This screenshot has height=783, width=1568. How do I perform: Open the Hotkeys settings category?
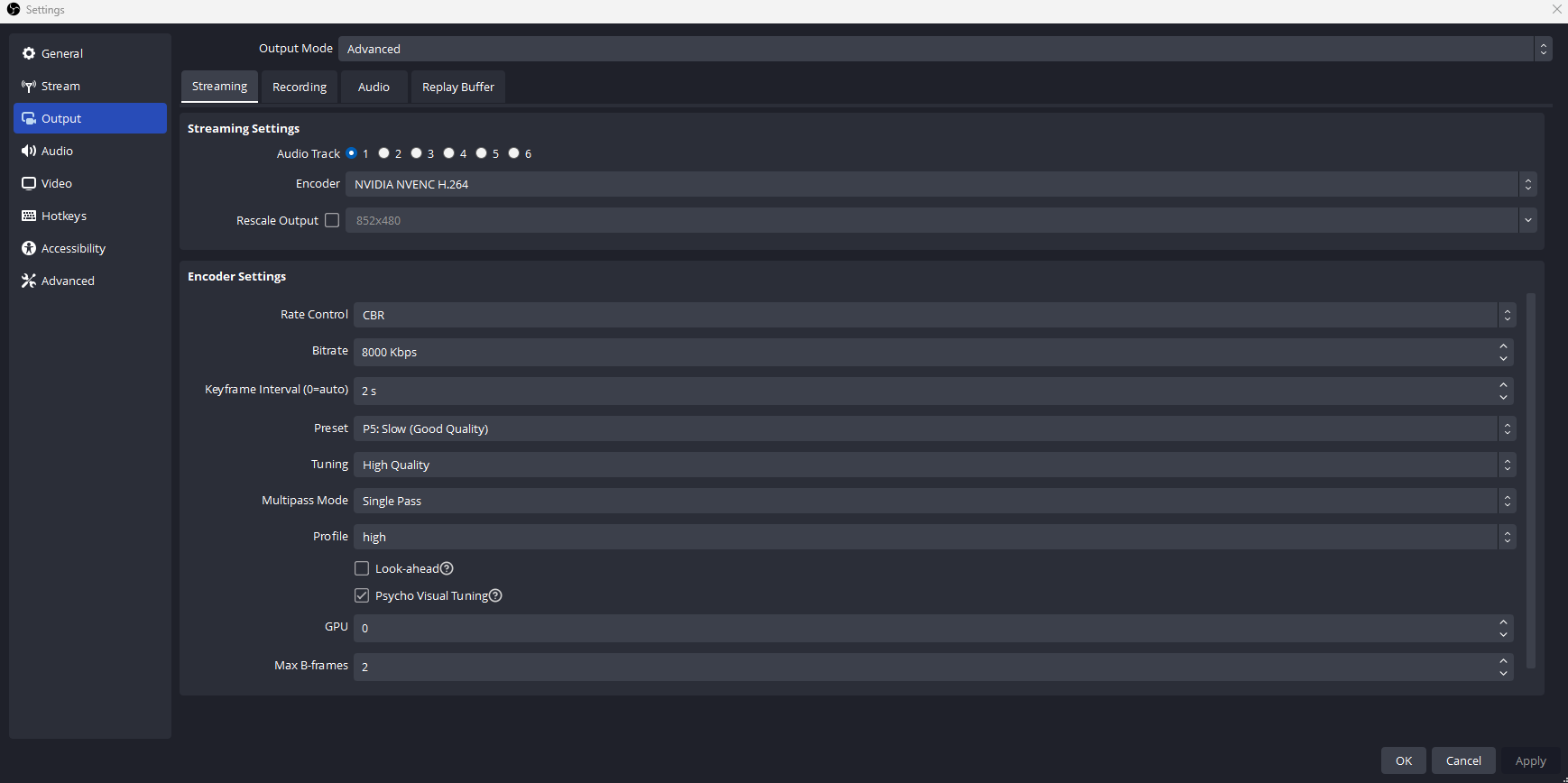(x=90, y=216)
